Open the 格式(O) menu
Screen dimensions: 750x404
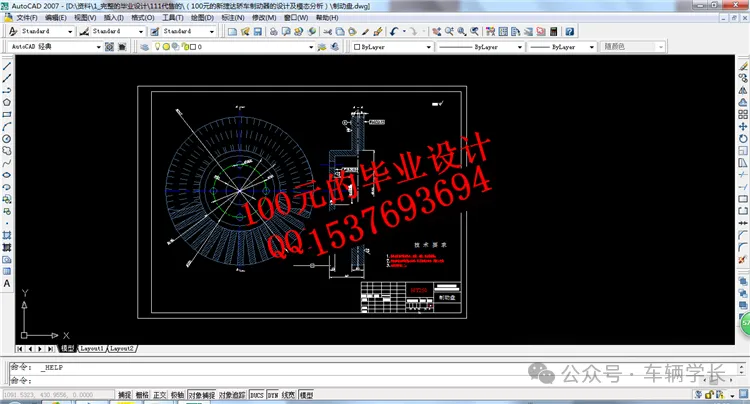(143, 18)
